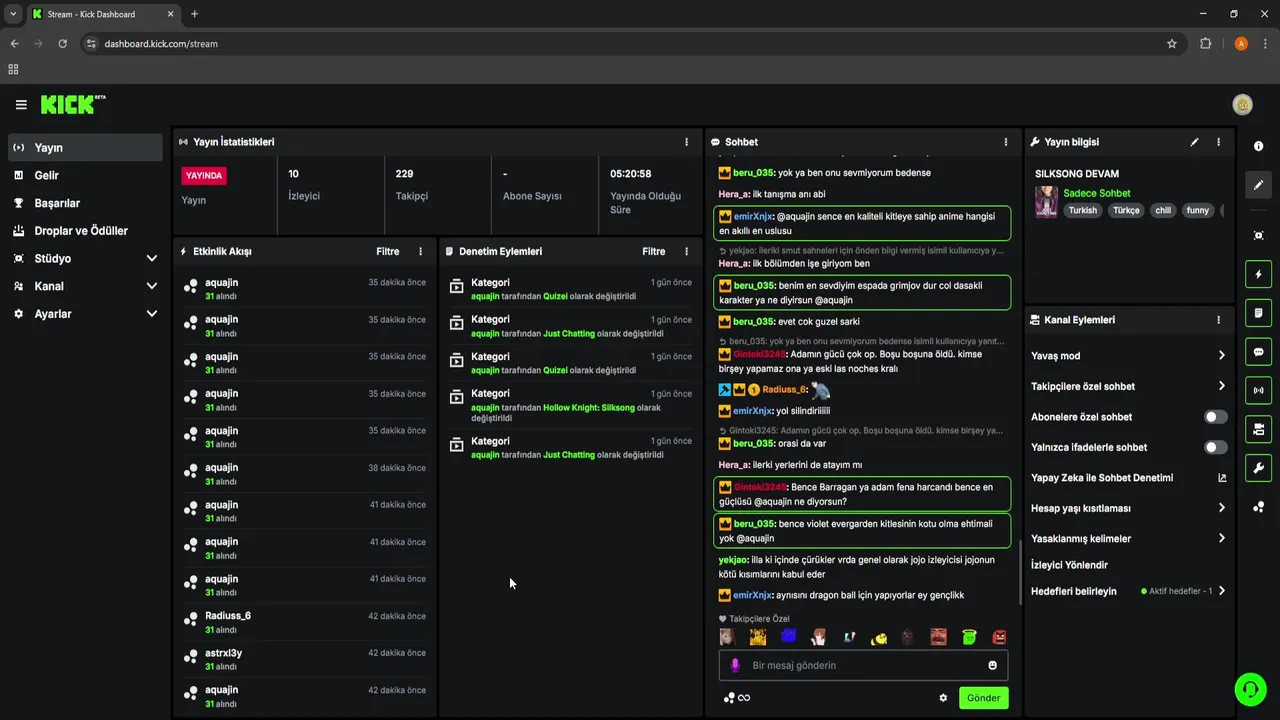Open the green headset support button

pyautogui.click(x=1249, y=688)
